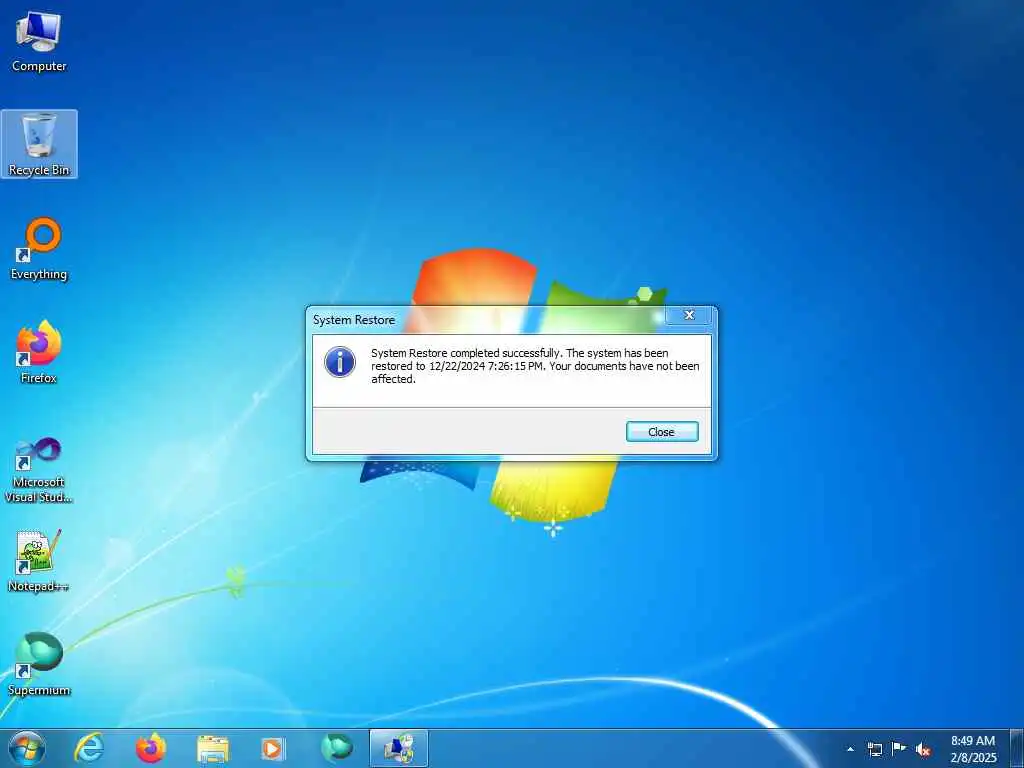
Task: Open Action Center flag icon
Action: tap(899, 749)
